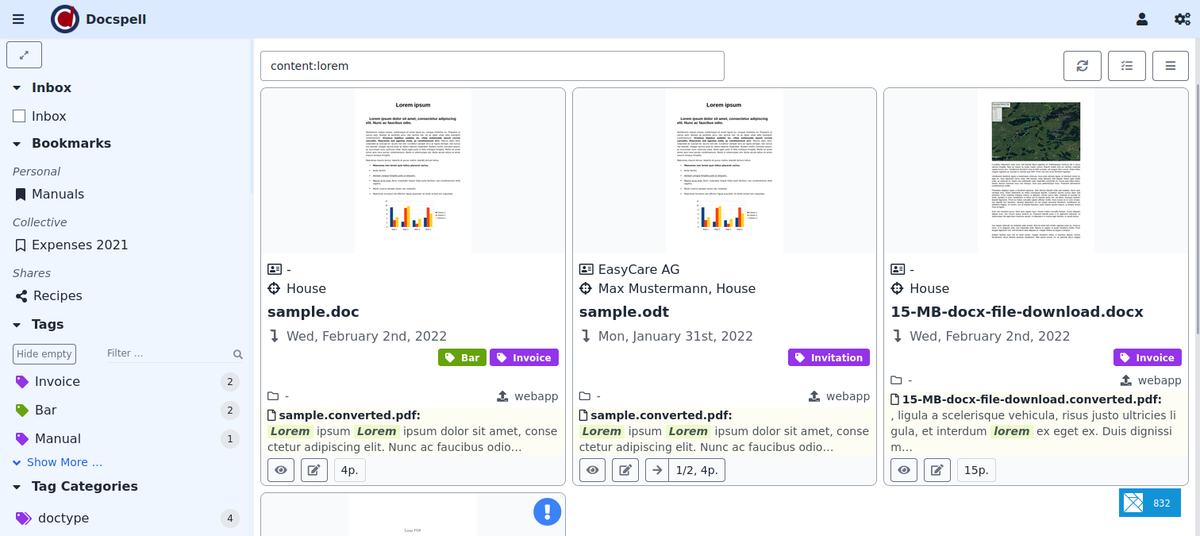
Task: Open the settings gears menu
Action: (x=1181, y=19)
